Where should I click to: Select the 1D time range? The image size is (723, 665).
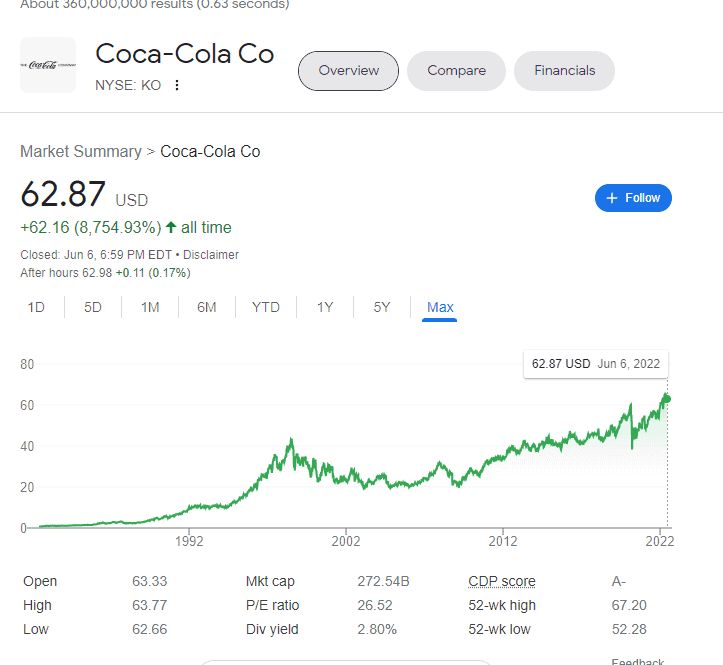pos(36,307)
